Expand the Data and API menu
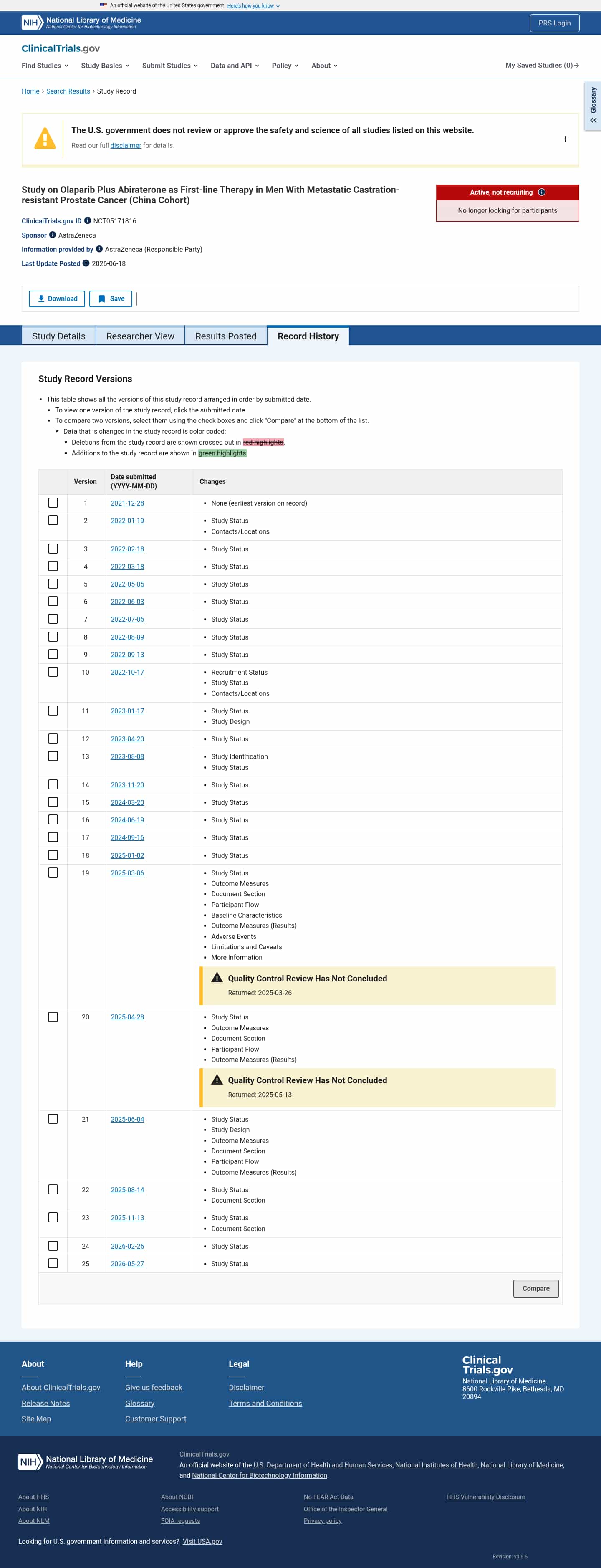601x1568 pixels. click(235, 66)
